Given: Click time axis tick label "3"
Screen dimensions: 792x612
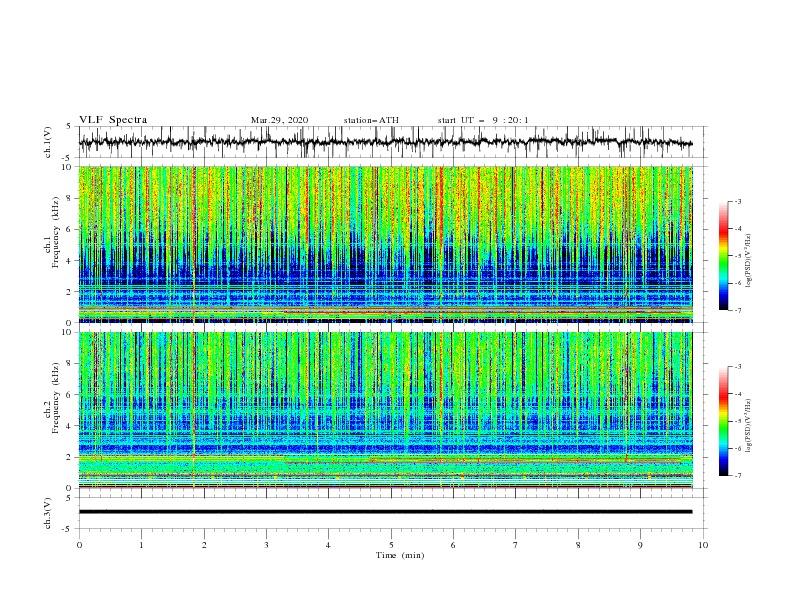Looking at the screenshot, I should point(266,545).
